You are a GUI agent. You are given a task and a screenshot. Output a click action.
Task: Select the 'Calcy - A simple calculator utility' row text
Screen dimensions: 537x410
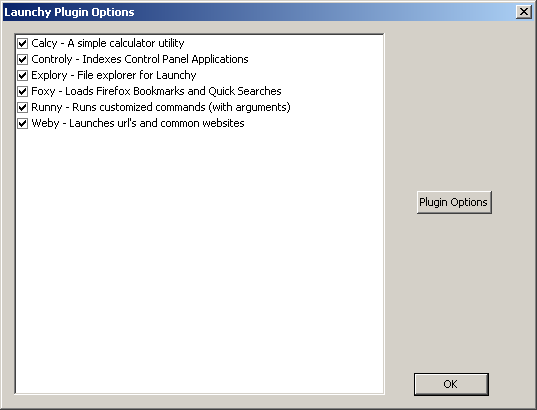(x=108, y=43)
